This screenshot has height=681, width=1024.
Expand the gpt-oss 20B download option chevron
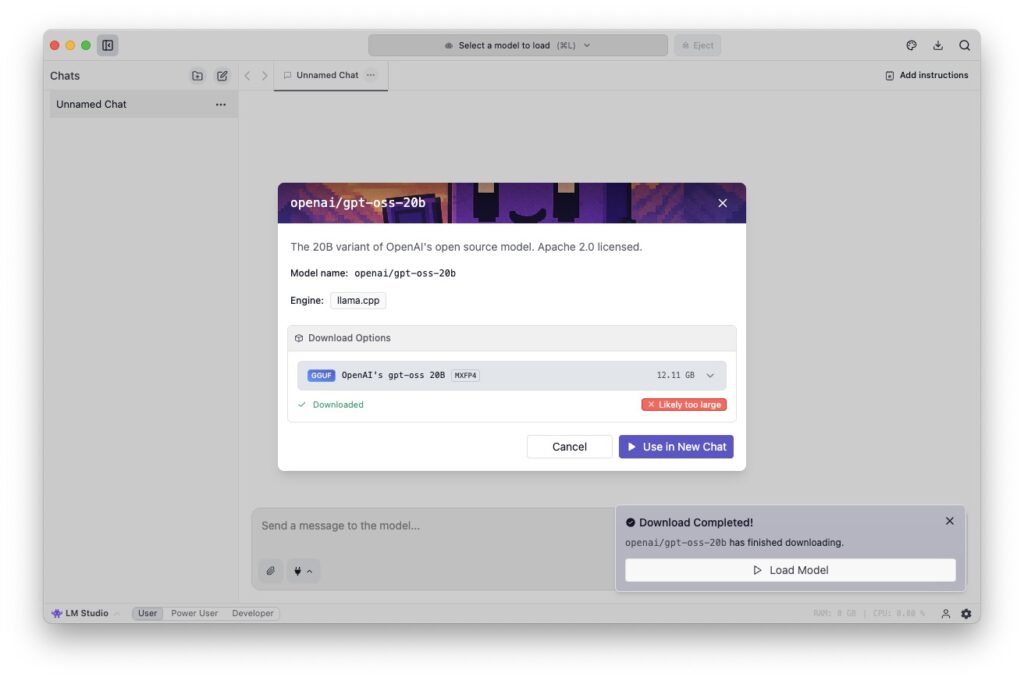pos(710,375)
